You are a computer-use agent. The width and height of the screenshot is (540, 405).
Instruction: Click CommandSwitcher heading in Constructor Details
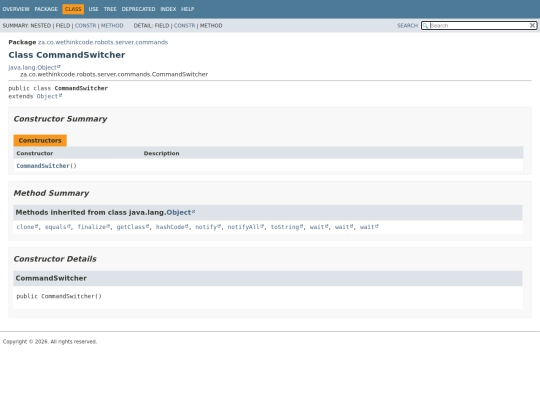[51, 278]
